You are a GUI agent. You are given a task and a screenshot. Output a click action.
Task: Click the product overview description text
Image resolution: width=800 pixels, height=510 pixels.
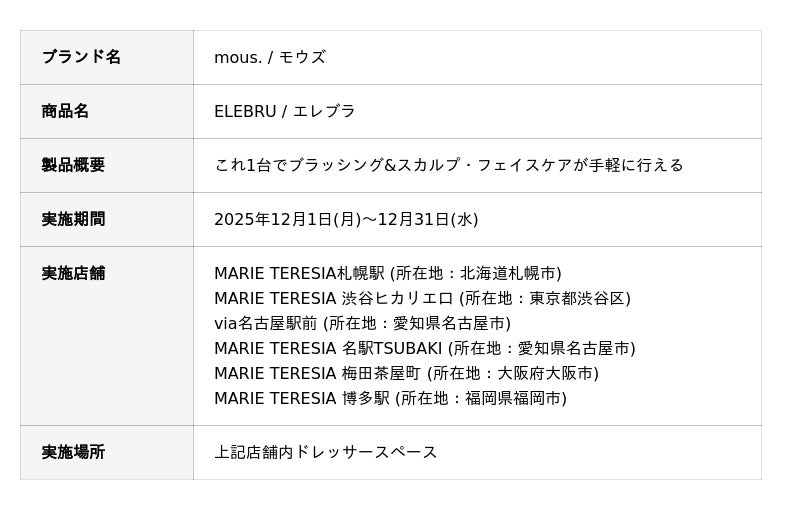tap(449, 165)
